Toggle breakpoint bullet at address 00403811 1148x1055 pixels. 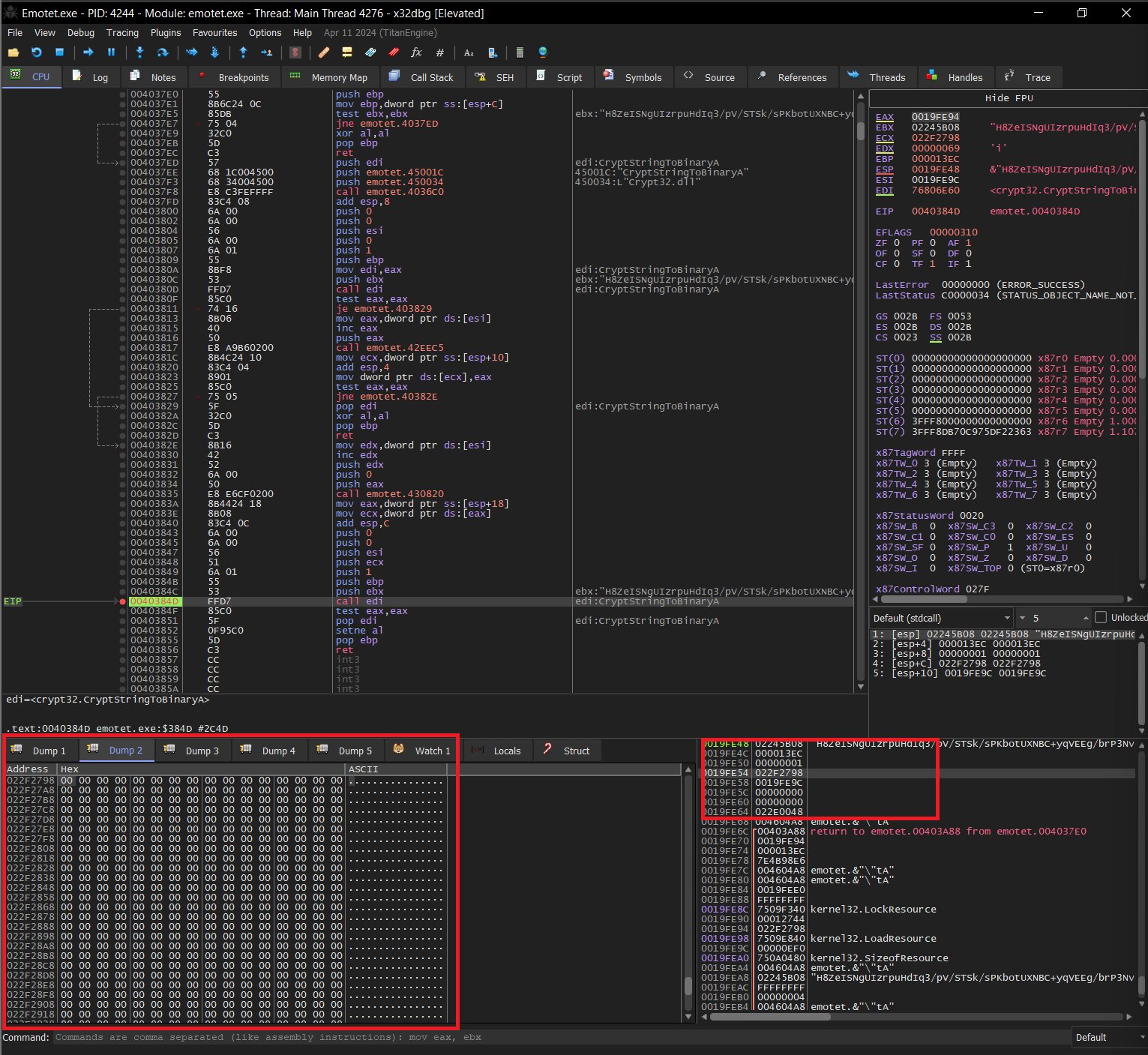point(122,309)
